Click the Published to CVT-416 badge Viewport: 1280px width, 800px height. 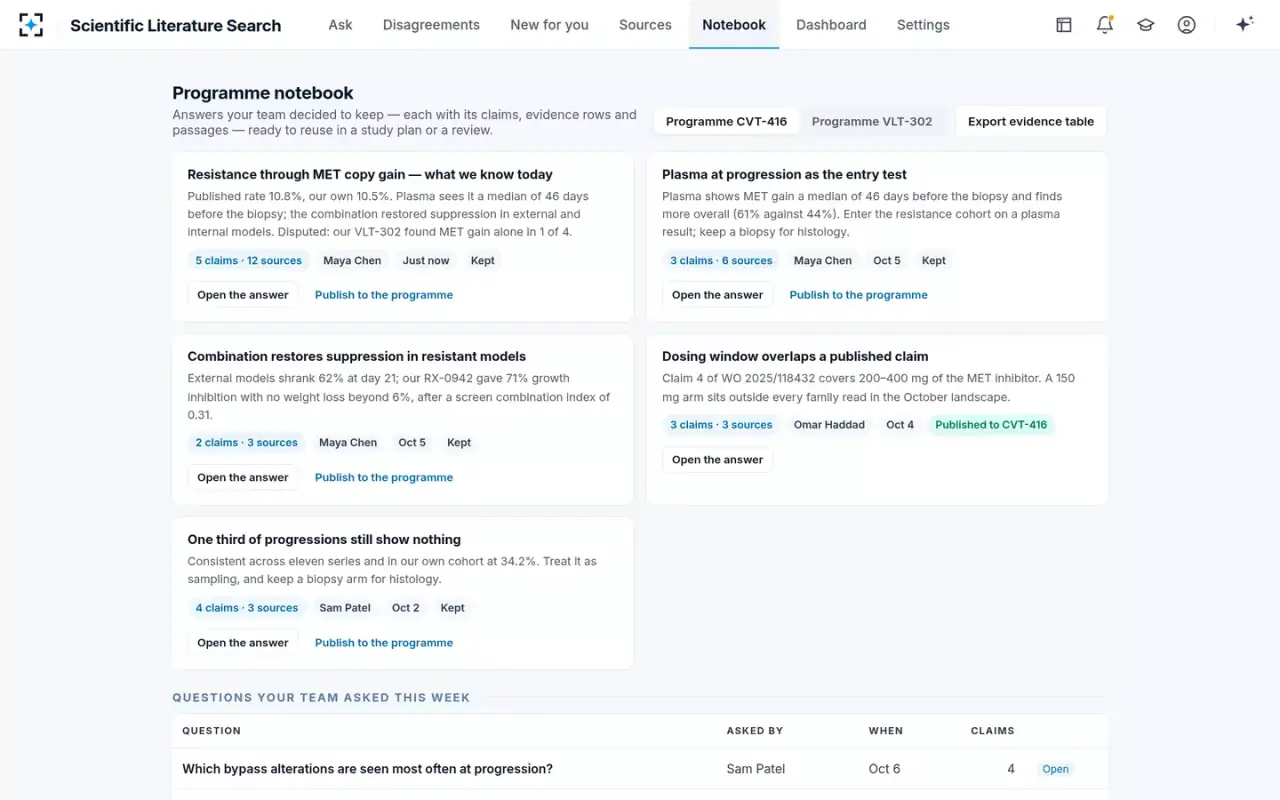[x=991, y=425]
